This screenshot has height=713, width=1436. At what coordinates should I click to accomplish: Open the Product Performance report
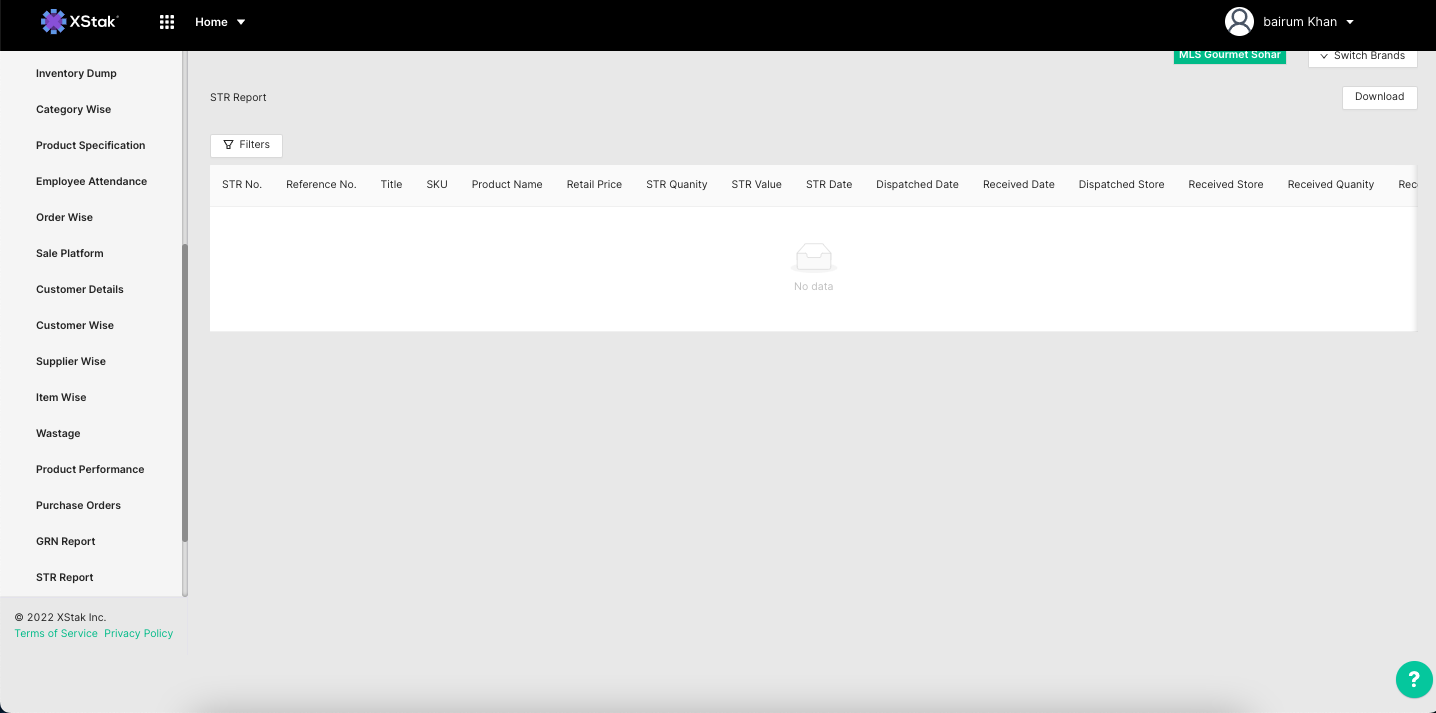pyautogui.click(x=90, y=469)
